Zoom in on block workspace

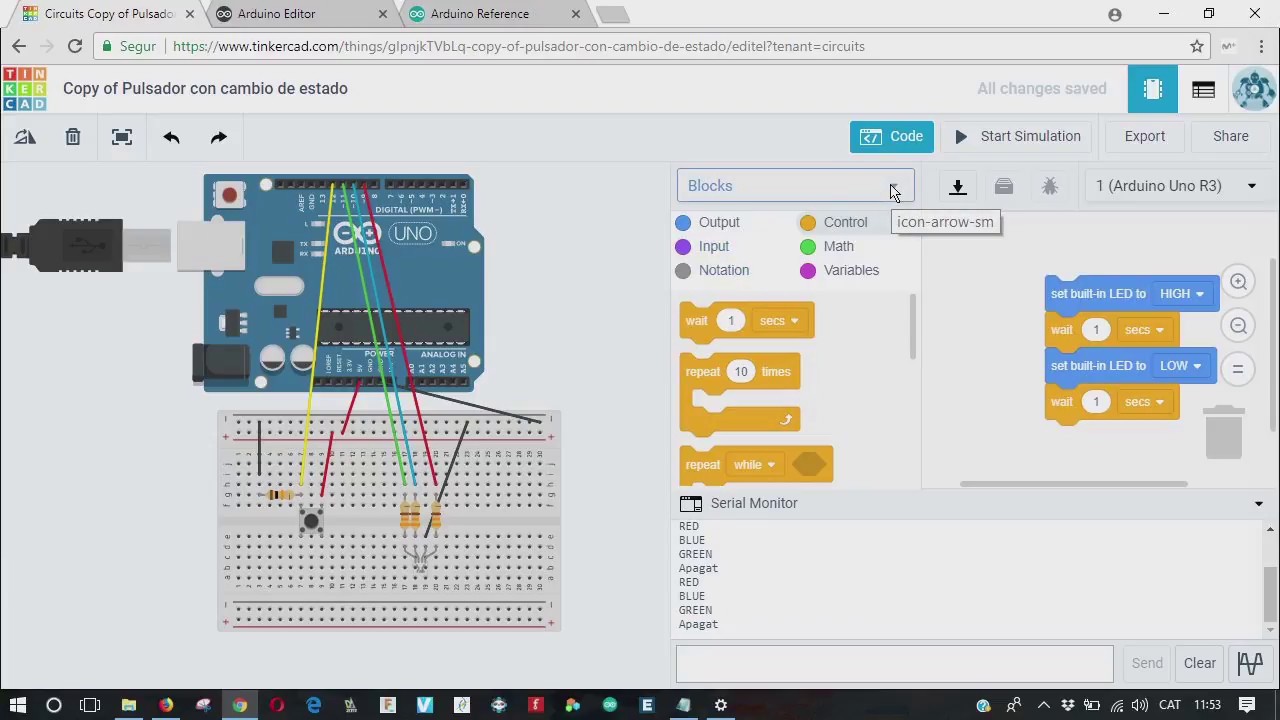(1238, 282)
